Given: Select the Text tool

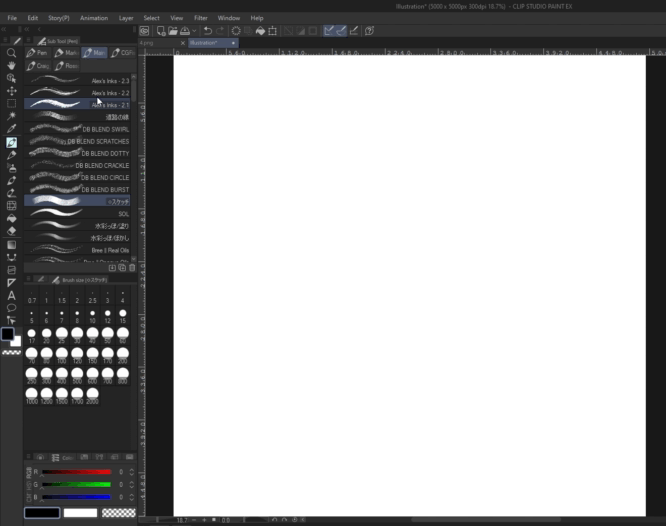Looking at the screenshot, I should pyautogui.click(x=11, y=296).
